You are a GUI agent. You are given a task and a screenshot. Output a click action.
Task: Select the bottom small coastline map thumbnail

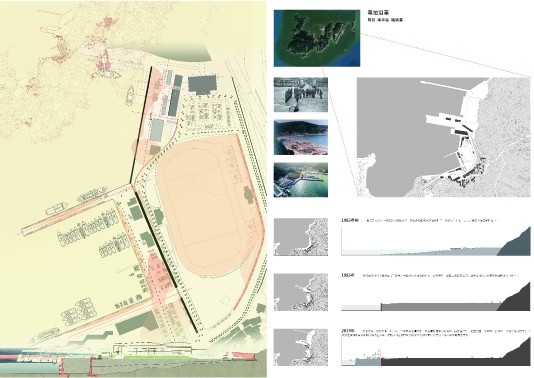tap(301, 347)
